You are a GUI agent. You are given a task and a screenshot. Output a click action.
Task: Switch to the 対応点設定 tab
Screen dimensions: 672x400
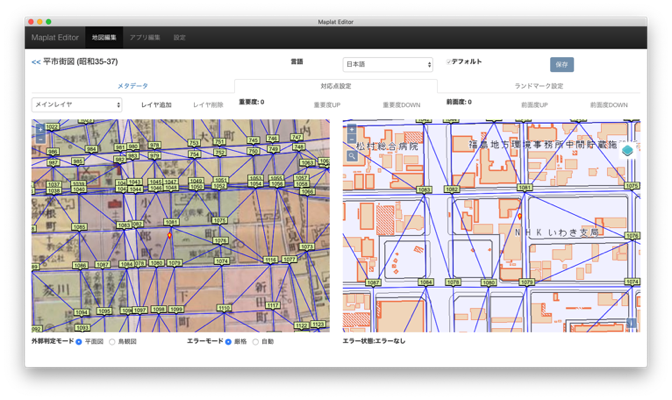coord(336,86)
